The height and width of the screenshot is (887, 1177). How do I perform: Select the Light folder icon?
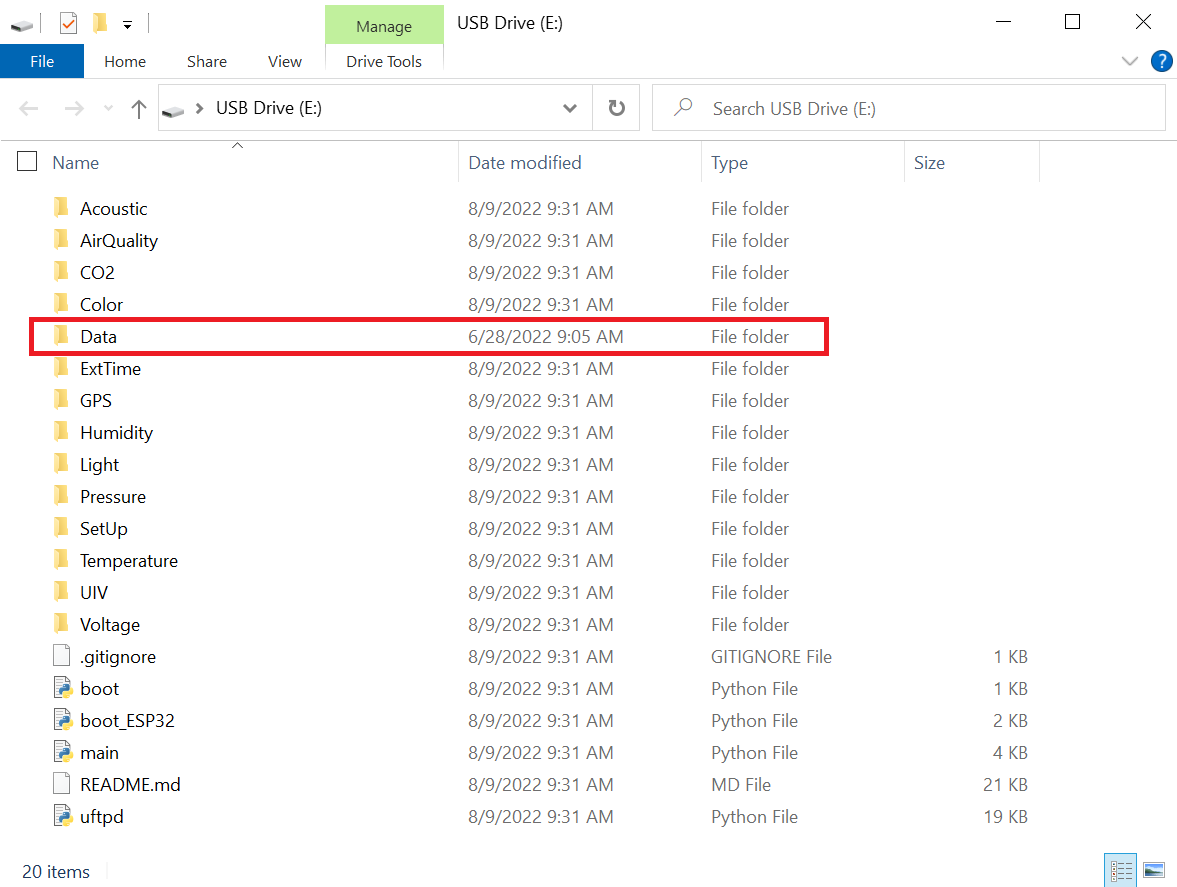click(x=62, y=464)
